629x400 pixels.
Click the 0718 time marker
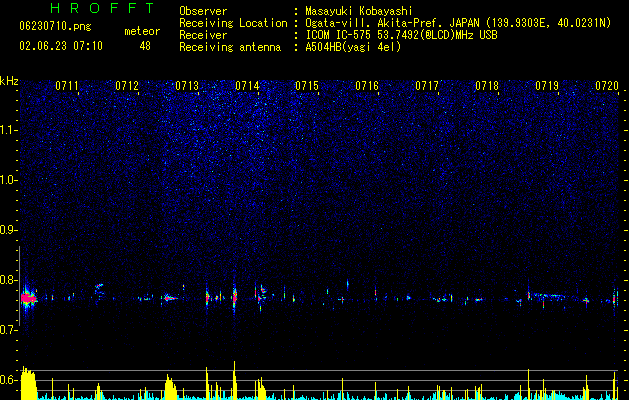click(487, 86)
